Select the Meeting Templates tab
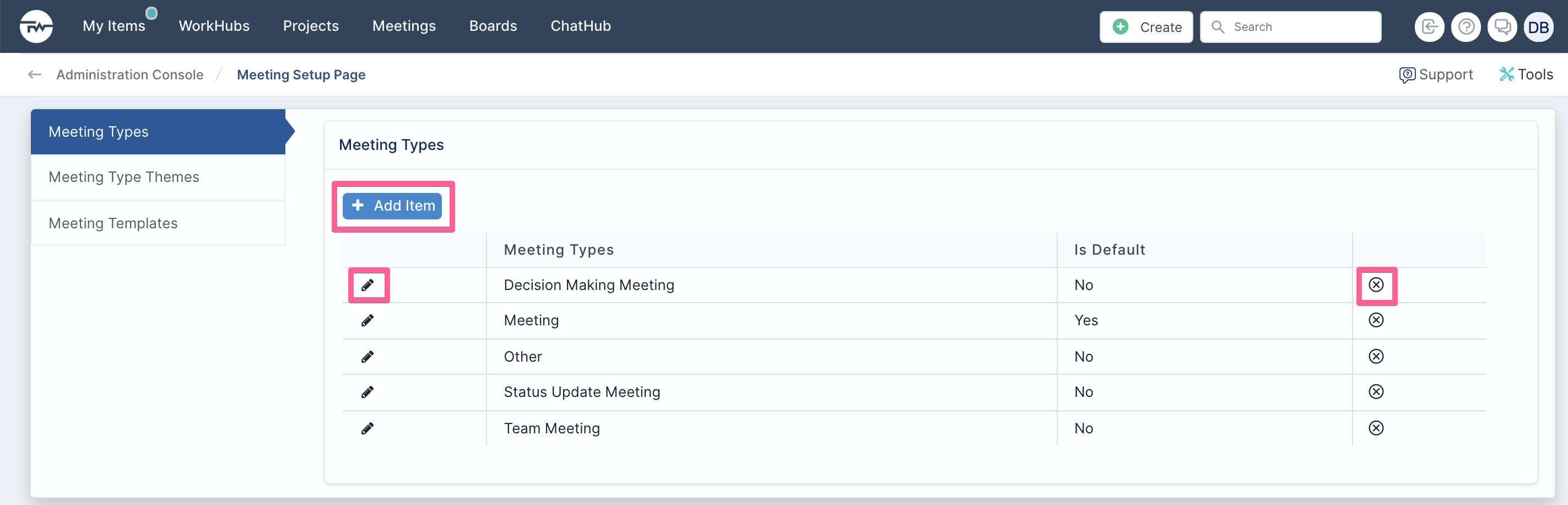 click(x=158, y=224)
